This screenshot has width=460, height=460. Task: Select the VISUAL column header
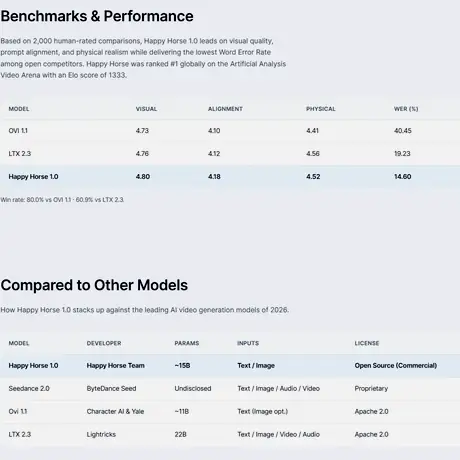pyautogui.click(x=146, y=109)
